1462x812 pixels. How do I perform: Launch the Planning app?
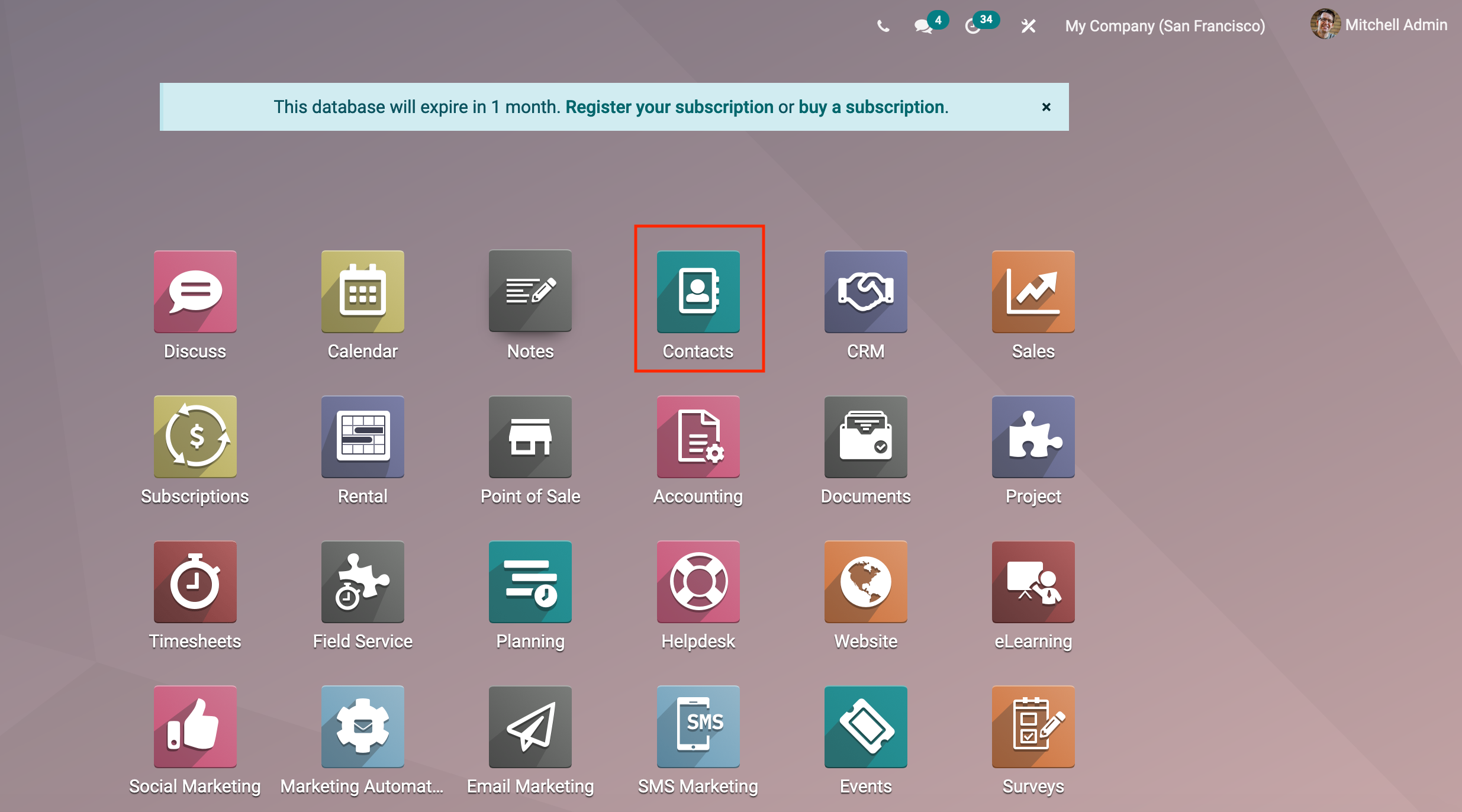[530, 582]
